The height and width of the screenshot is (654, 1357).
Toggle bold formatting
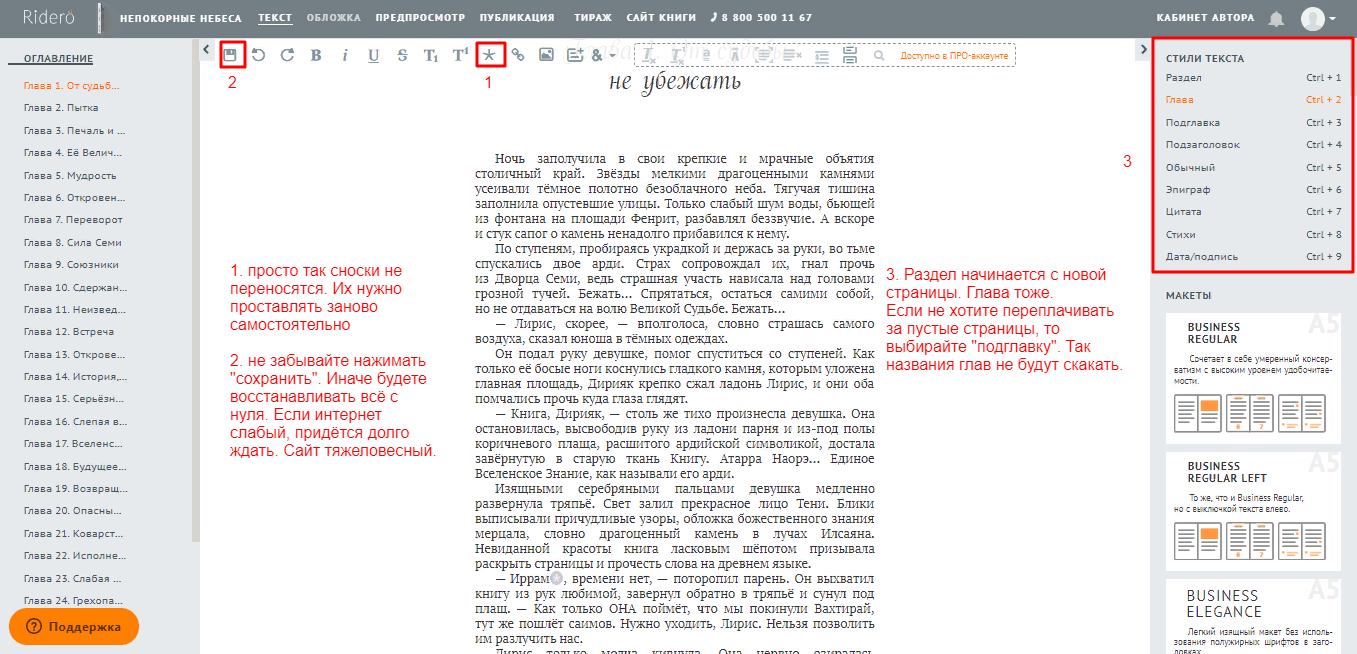point(316,55)
